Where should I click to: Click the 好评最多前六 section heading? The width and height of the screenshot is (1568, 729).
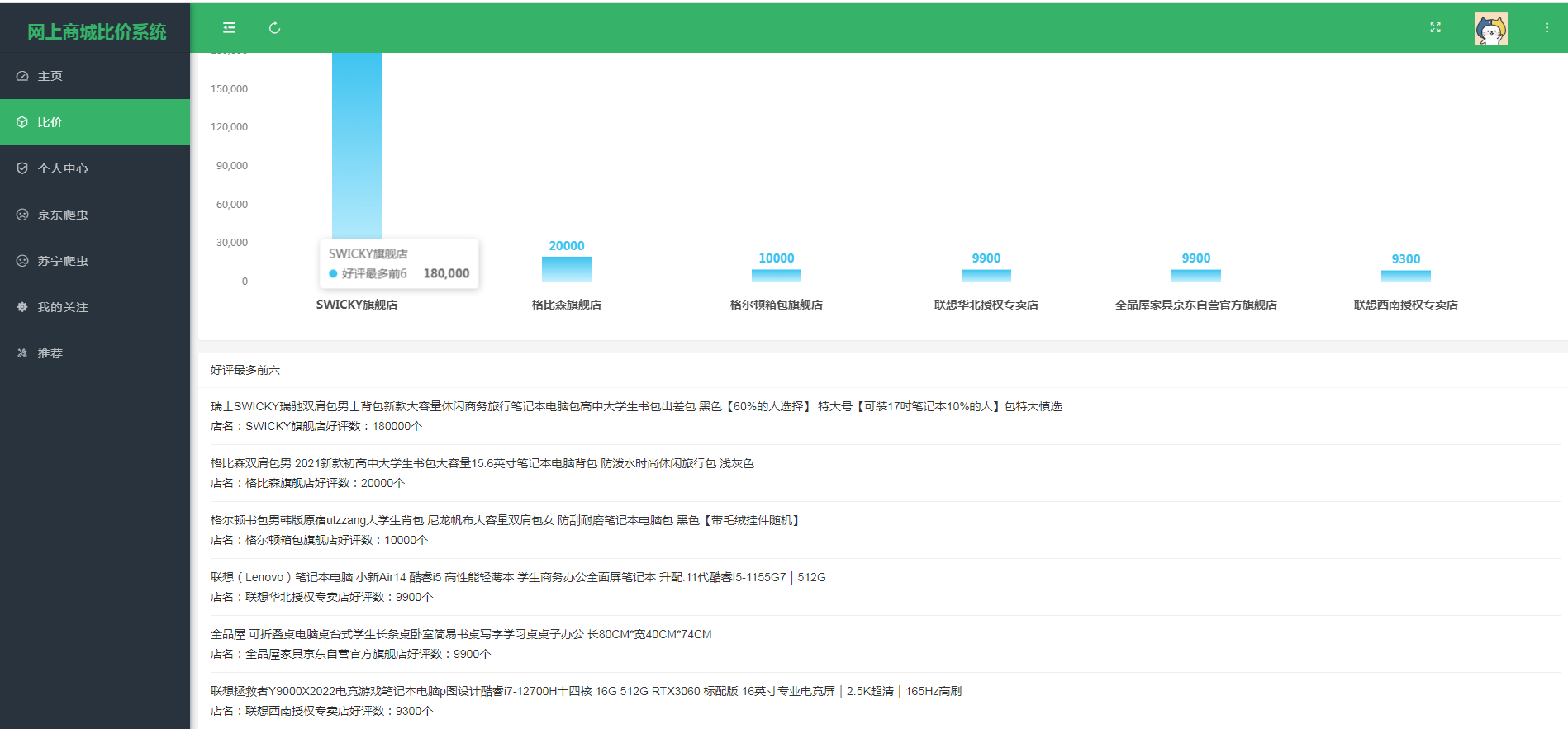(245, 370)
